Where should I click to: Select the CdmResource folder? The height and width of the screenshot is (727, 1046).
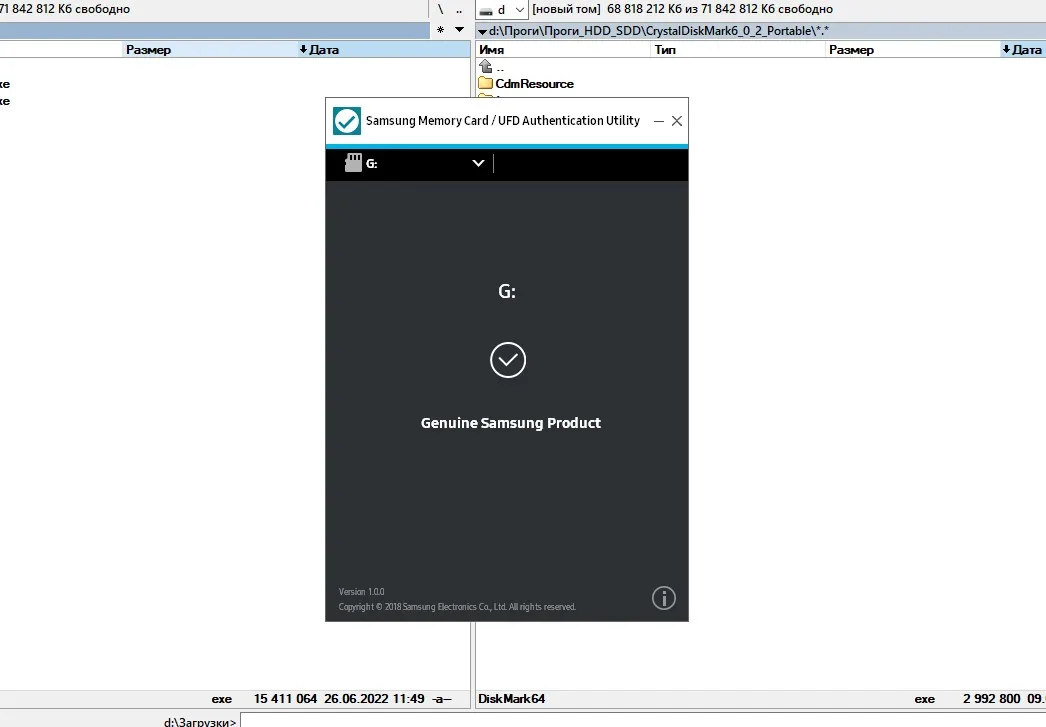[534, 84]
